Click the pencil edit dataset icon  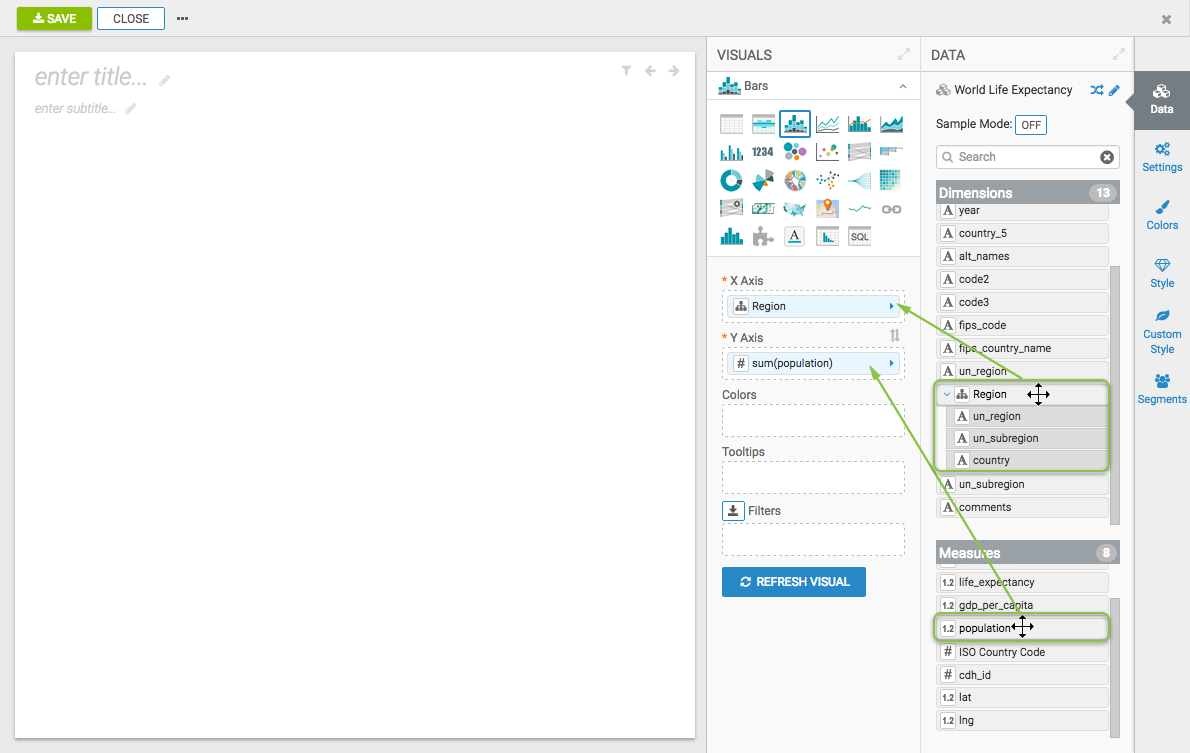(1114, 90)
